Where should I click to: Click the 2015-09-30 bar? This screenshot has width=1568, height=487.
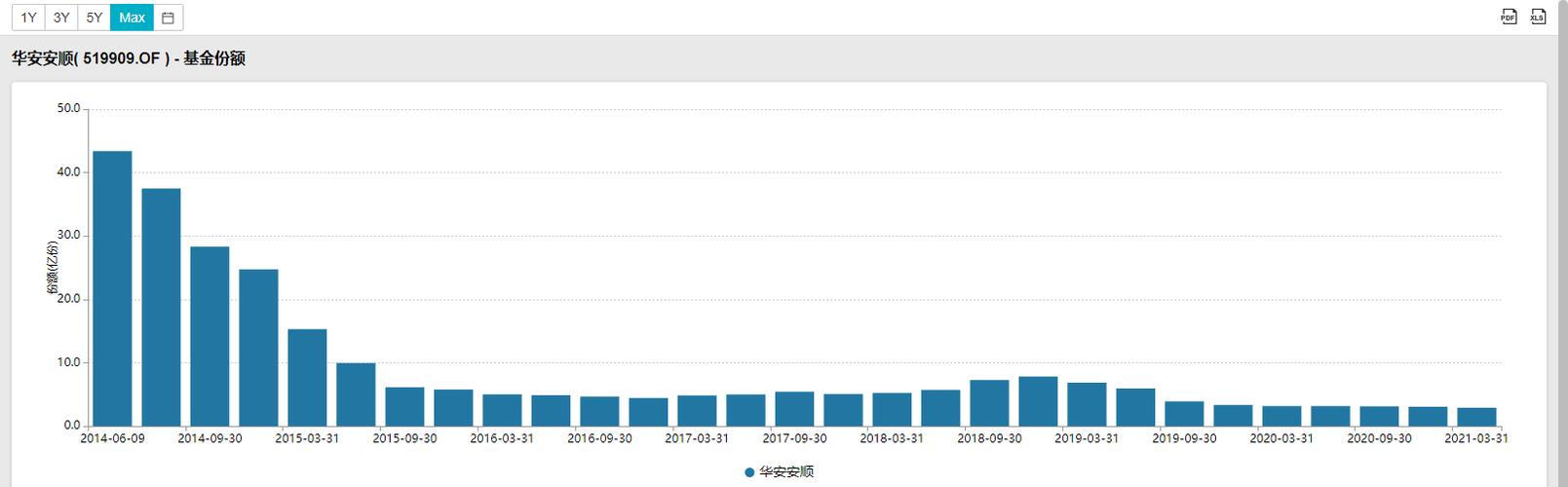[x=404, y=406]
